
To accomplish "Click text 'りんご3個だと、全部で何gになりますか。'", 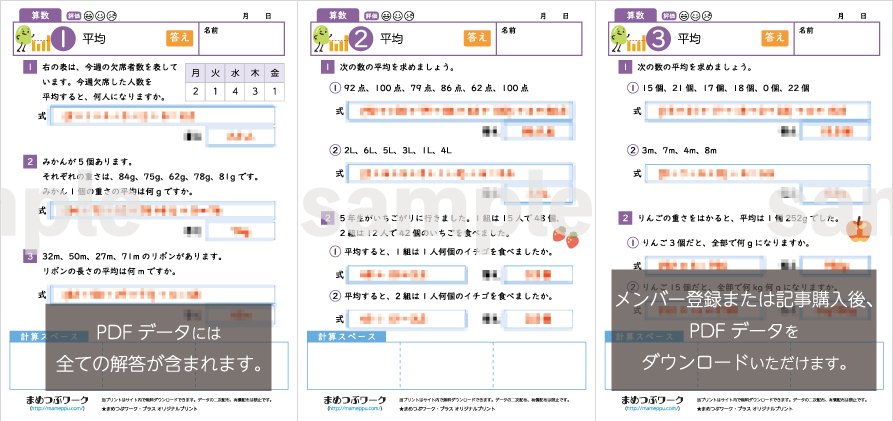I will pos(727,243).
